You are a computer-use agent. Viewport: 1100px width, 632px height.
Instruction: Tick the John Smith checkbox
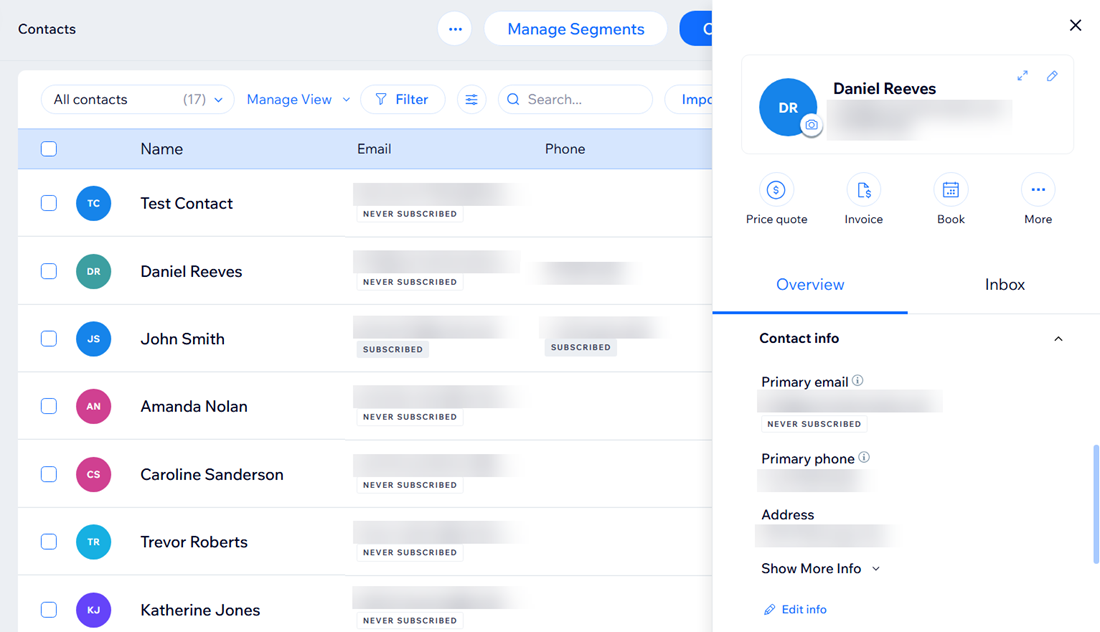[x=48, y=339]
